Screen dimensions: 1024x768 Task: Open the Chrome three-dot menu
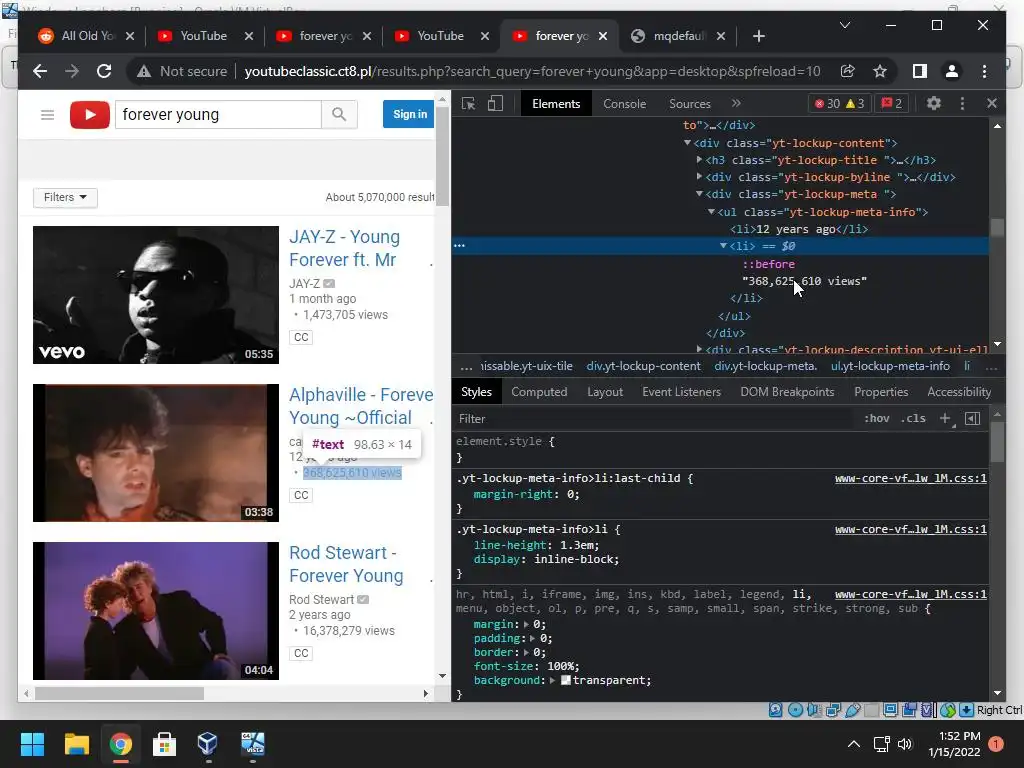[x=984, y=71]
